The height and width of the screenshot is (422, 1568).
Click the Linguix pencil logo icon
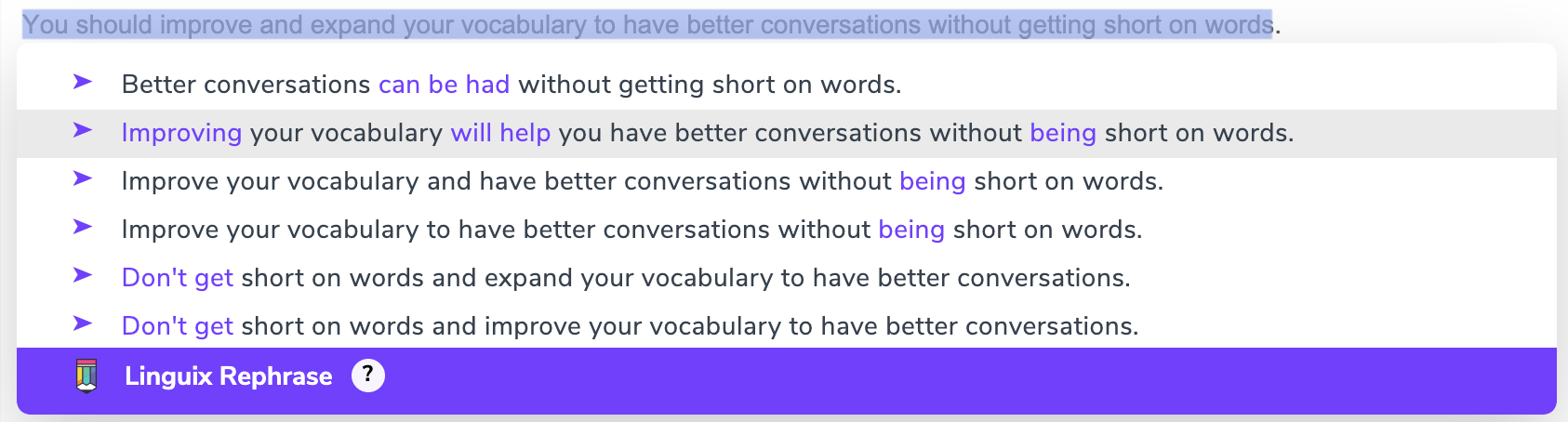pyautogui.click(x=86, y=376)
